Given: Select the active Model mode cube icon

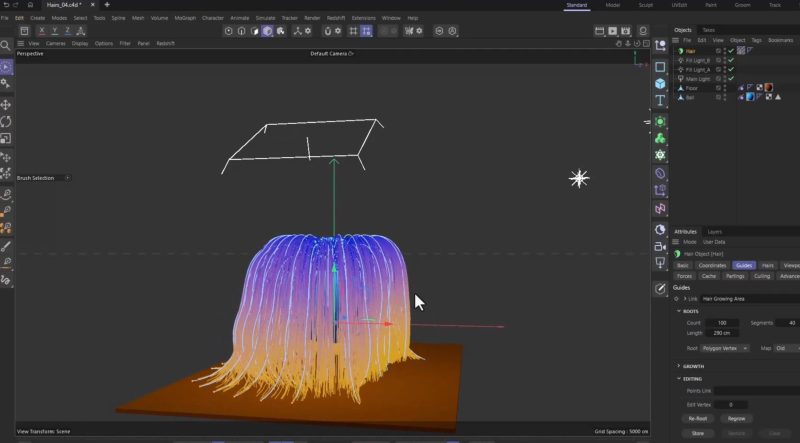Looking at the screenshot, I should pyautogui.click(x=267, y=31).
